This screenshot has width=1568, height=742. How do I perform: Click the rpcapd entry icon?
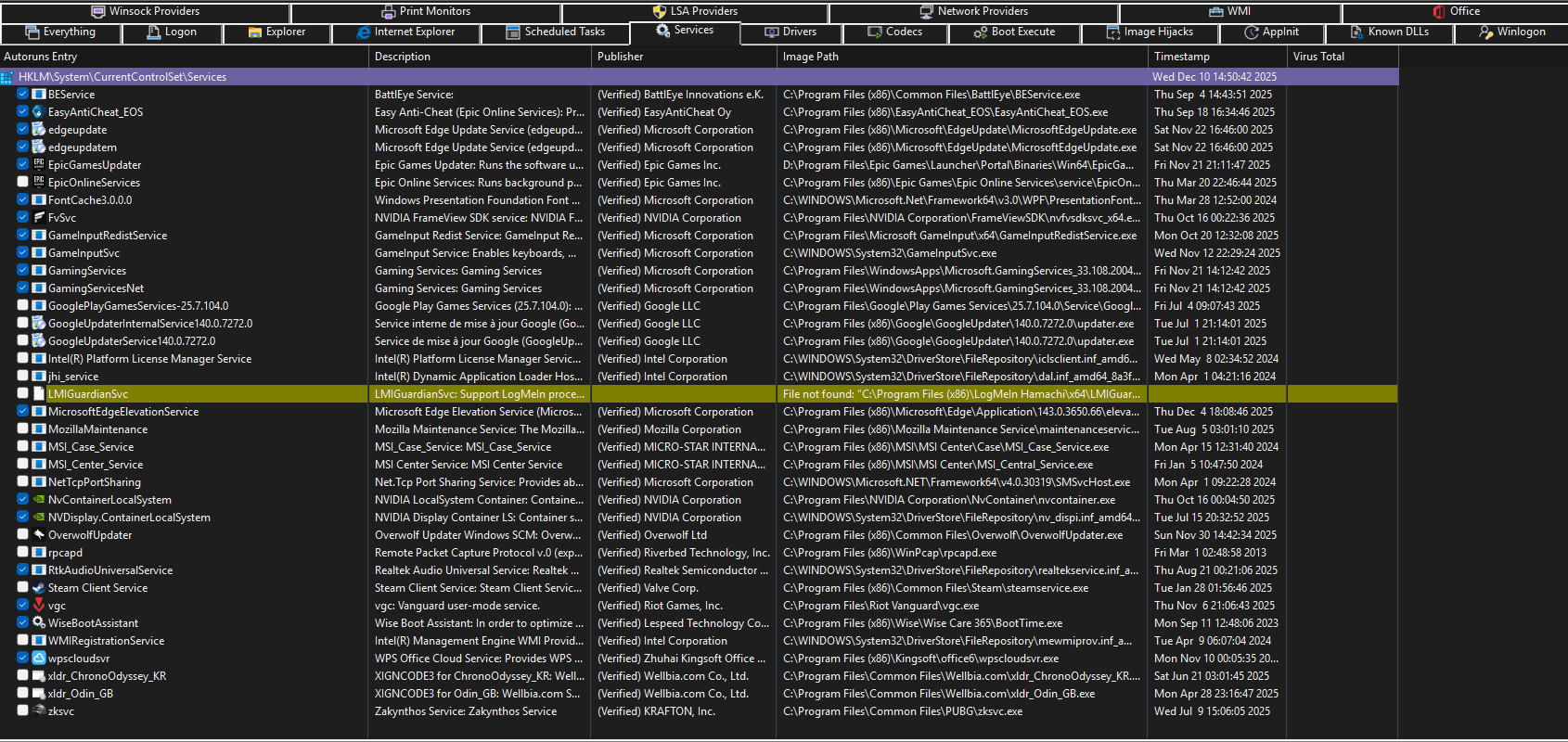coord(39,553)
